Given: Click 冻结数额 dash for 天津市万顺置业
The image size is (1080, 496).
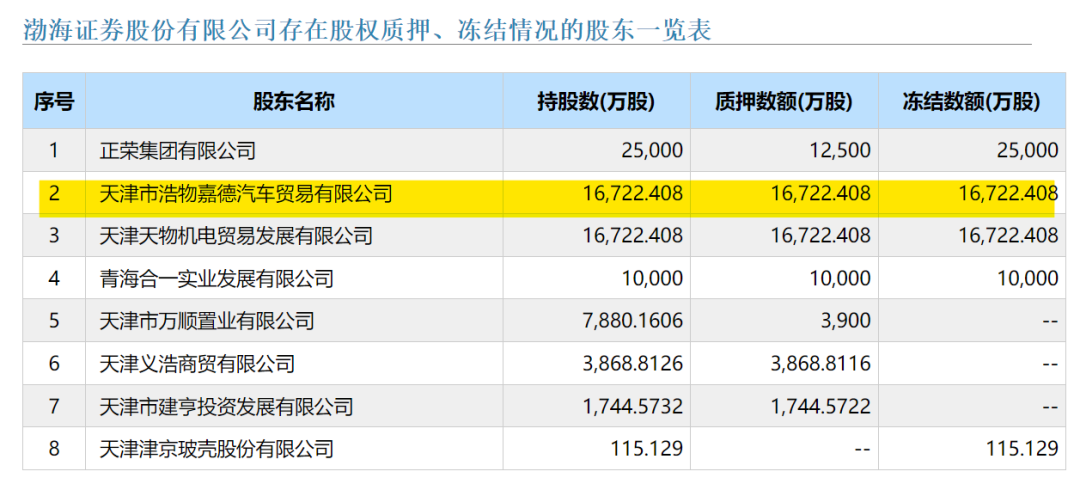Looking at the screenshot, I should 1049,322.
